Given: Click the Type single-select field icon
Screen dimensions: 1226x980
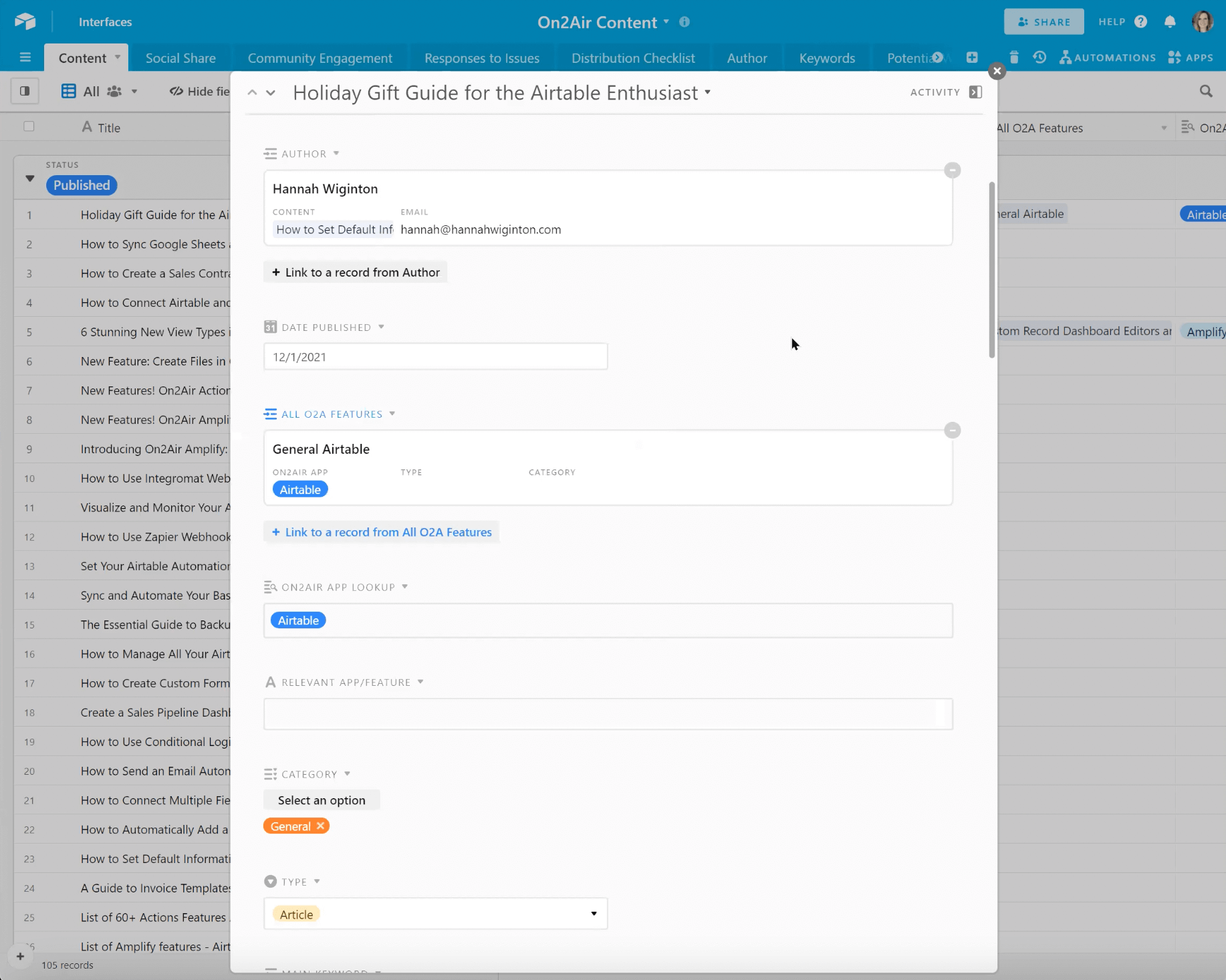Looking at the screenshot, I should pos(270,882).
